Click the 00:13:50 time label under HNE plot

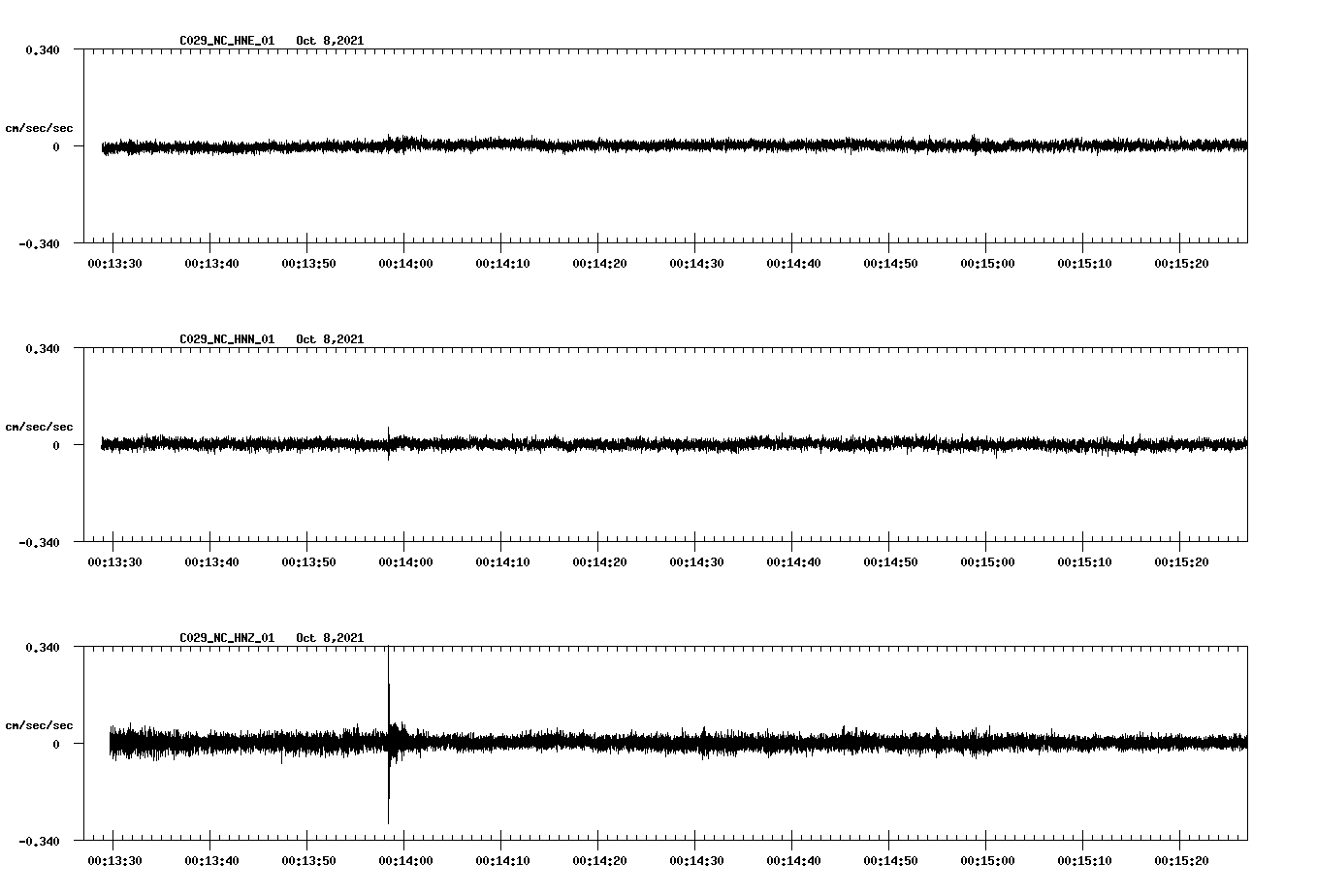[308, 264]
